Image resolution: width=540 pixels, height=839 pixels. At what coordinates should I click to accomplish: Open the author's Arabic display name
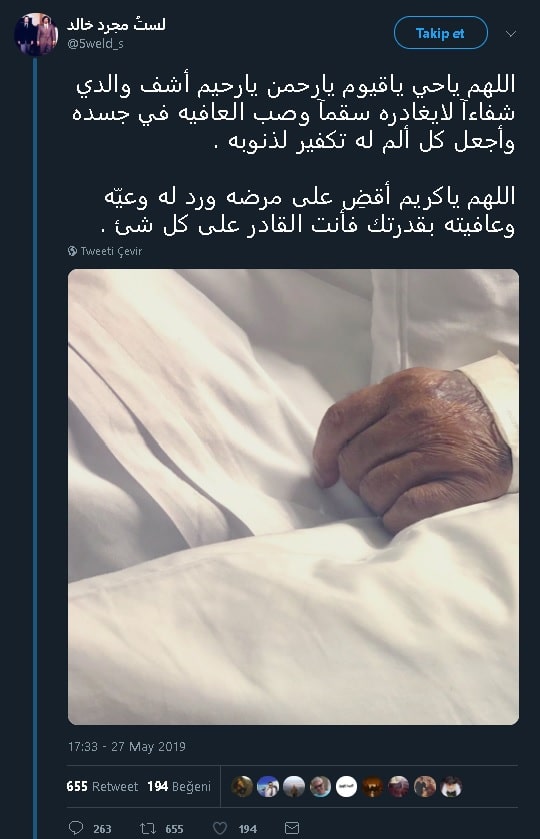pyautogui.click(x=116, y=25)
